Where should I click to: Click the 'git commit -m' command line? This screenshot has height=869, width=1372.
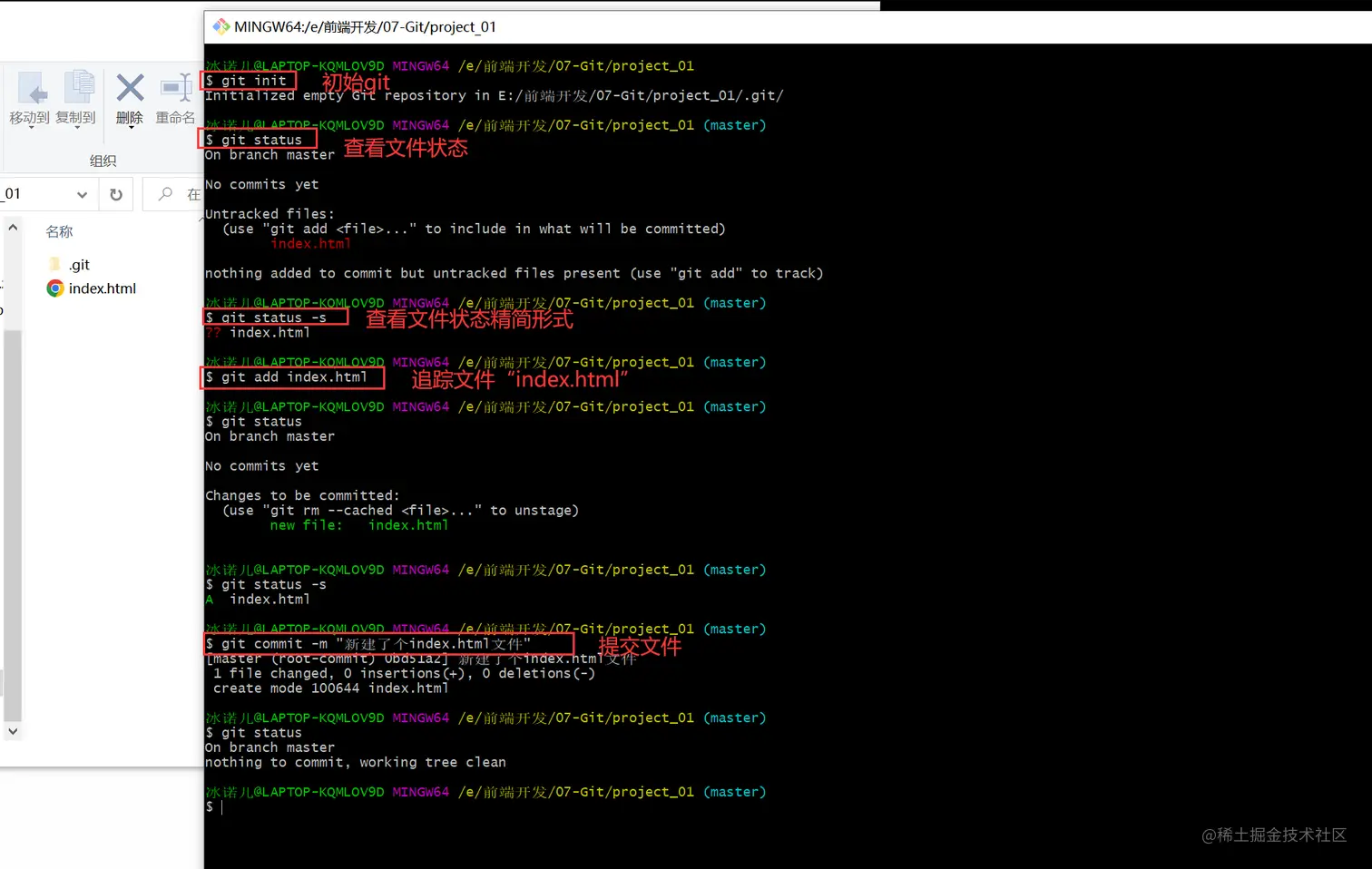click(368, 644)
